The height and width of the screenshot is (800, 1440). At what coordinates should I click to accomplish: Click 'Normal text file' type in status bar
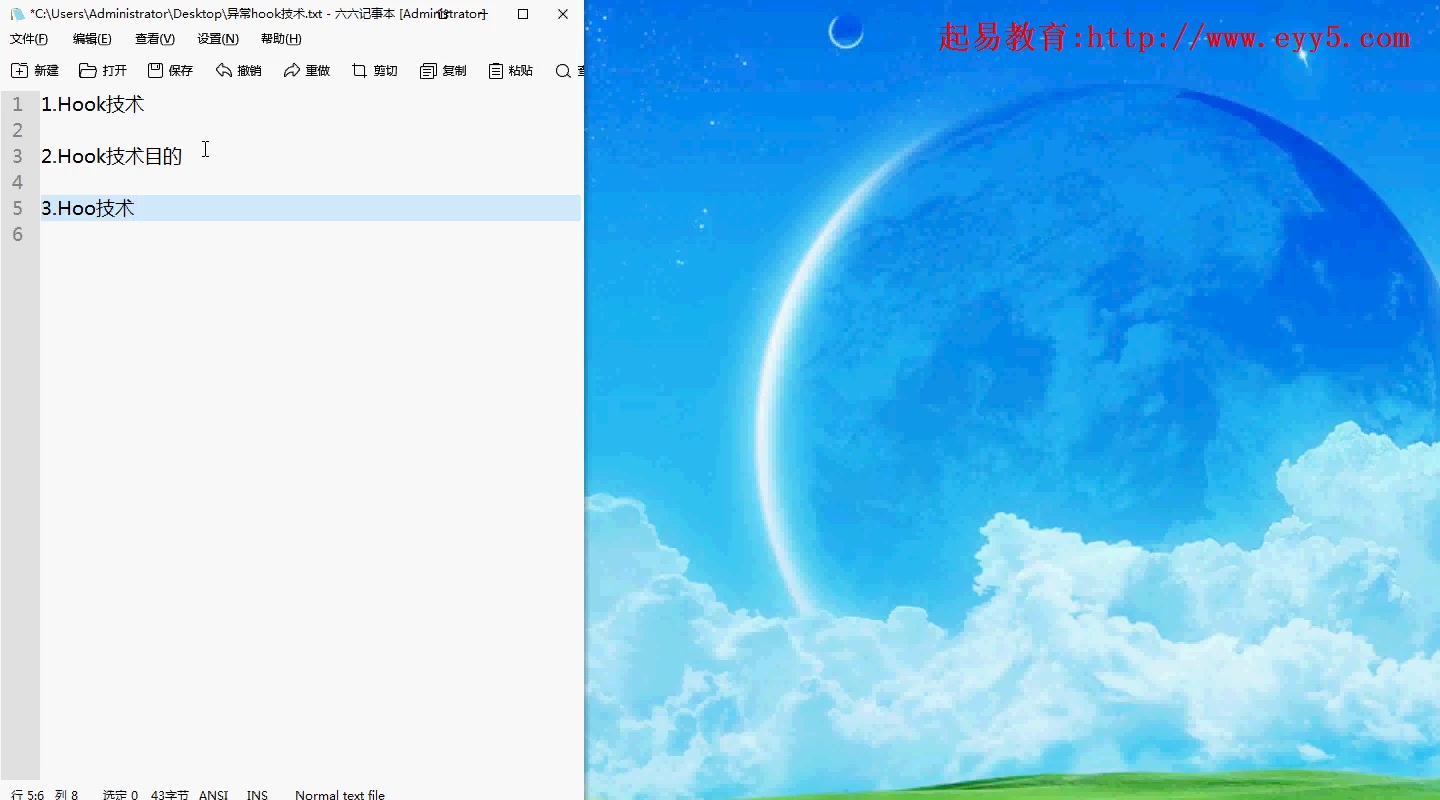[x=340, y=795]
